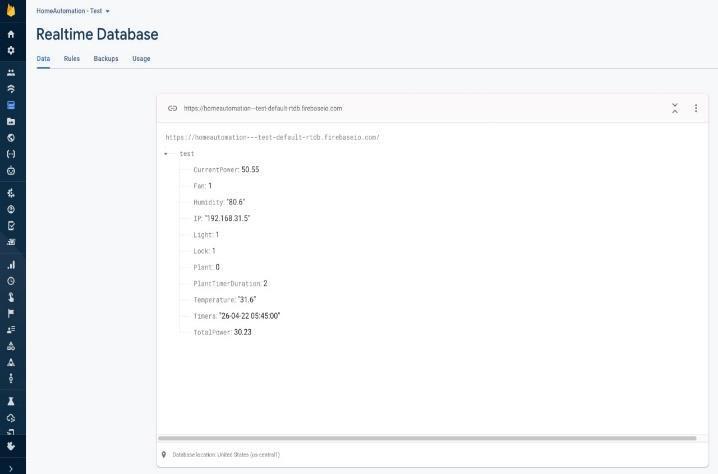Open Test Lab checklist device icon
This screenshot has width=718, height=474.
point(11,226)
